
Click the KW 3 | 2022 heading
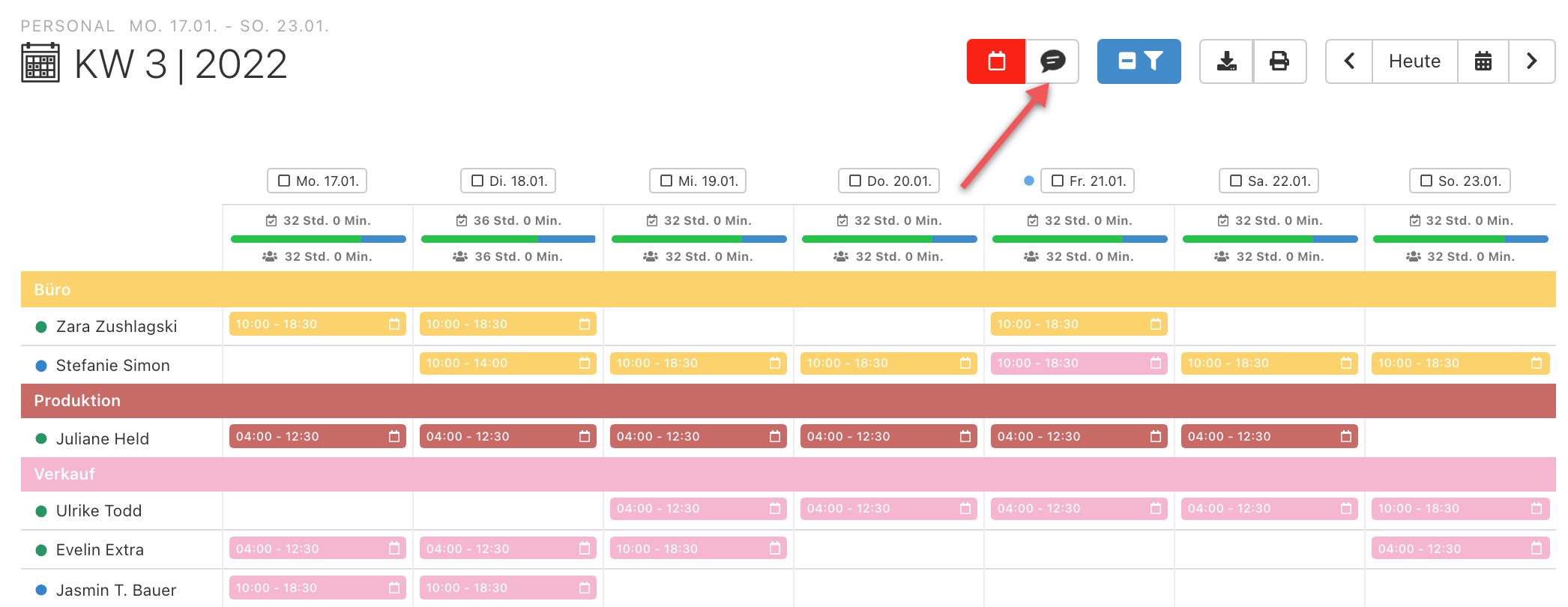181,64
